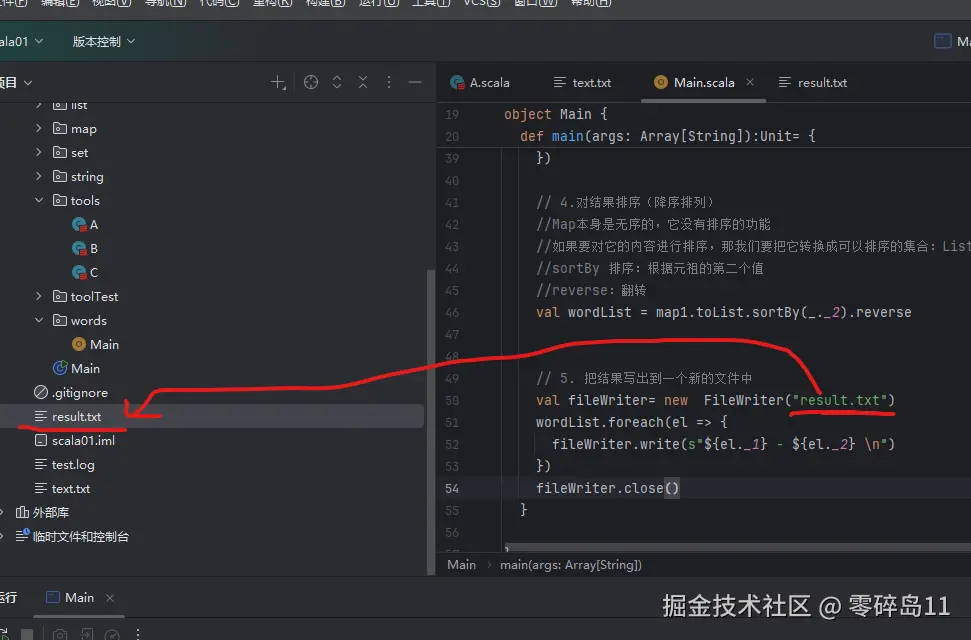971x640 pixels.
Task: Expand the map folder chevron
Action: tap(38, 128)
